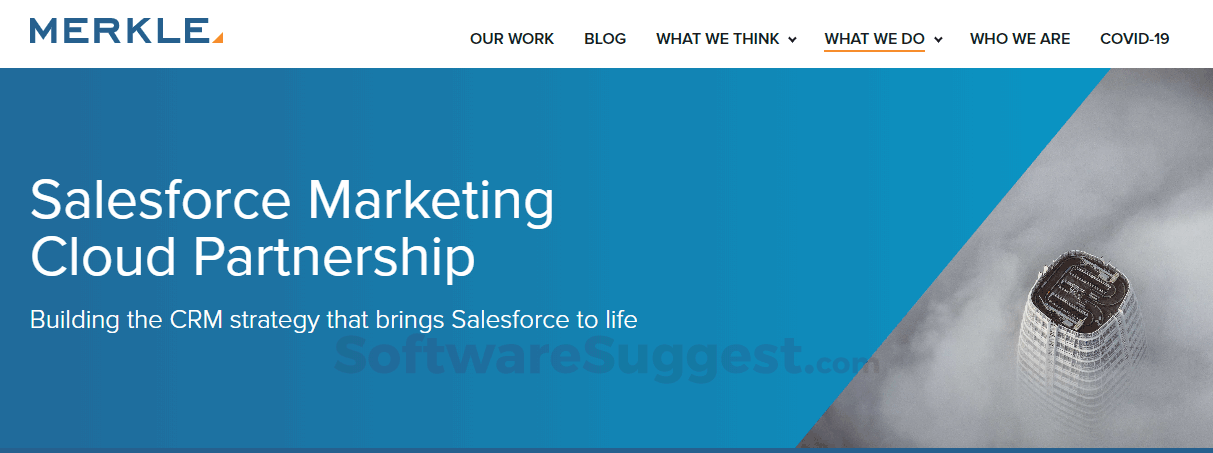Select the WHAT WE THINK menu label
Viewport: 1213px width, 453px height.
coord(717,39)
